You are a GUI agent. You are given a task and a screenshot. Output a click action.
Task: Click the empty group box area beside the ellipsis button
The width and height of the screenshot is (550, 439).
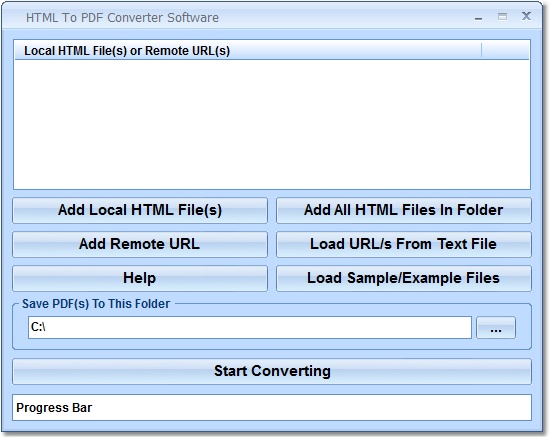click(523, 327)
